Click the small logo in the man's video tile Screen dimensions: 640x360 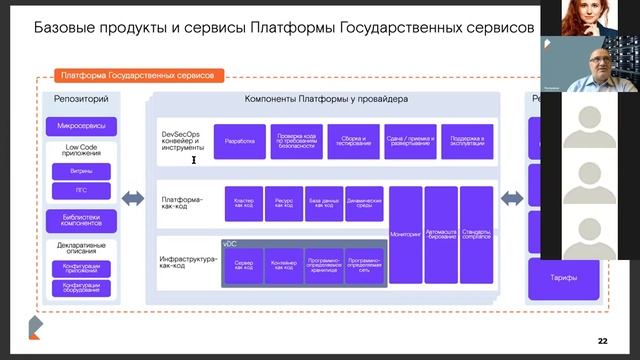548,43
